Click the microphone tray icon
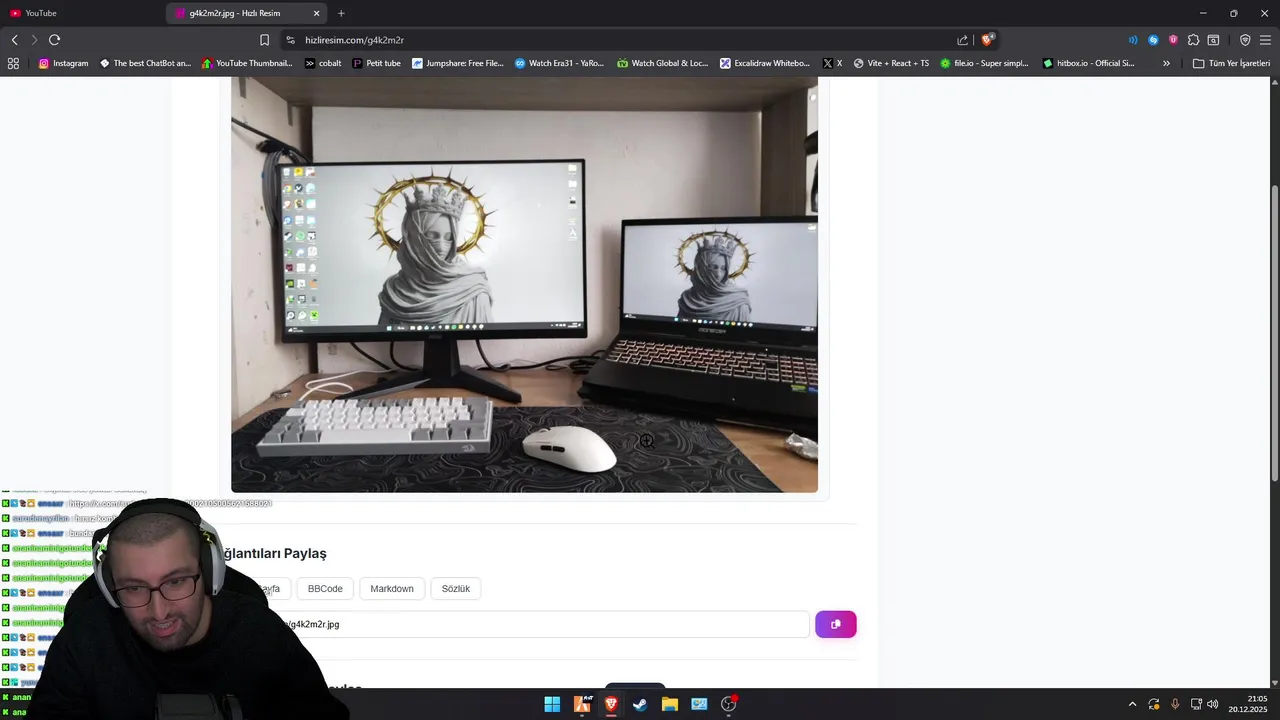Image resolution: width=1280 pixels, height=720 pixels. tap(1175, 704)
